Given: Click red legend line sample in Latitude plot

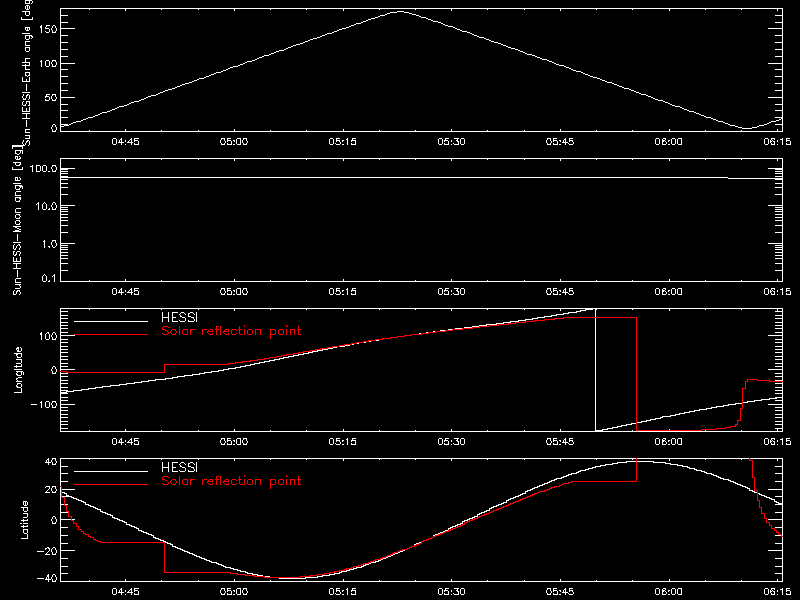Looking at the screenshot, I should pyautogui.click(x=111, y=485).
